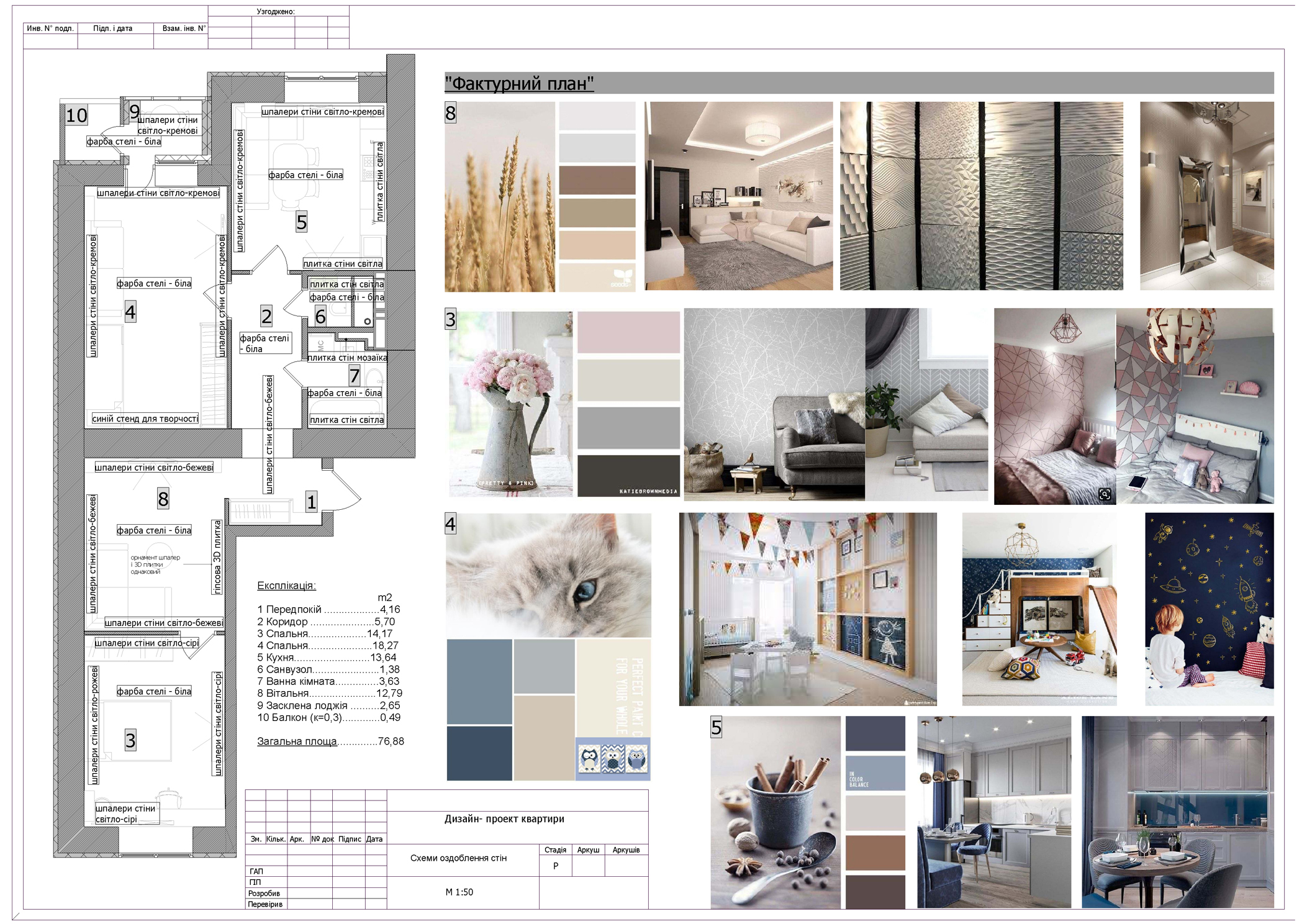Select the pink peonies in jug photo
Screen dimensions: 1307x924
511,404
